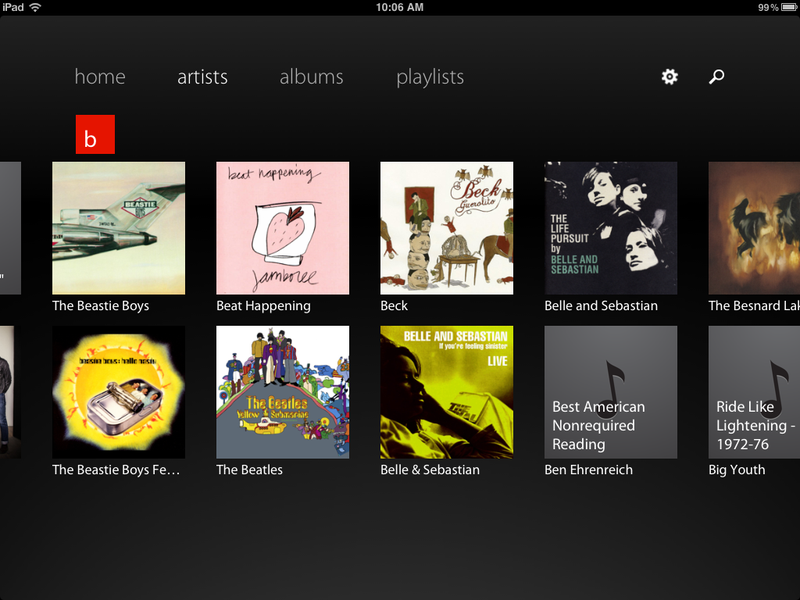Select The Beatles Yellow Submarine cover
The width and height of the screenshot is (800, 600).
(x=283, y=392)
